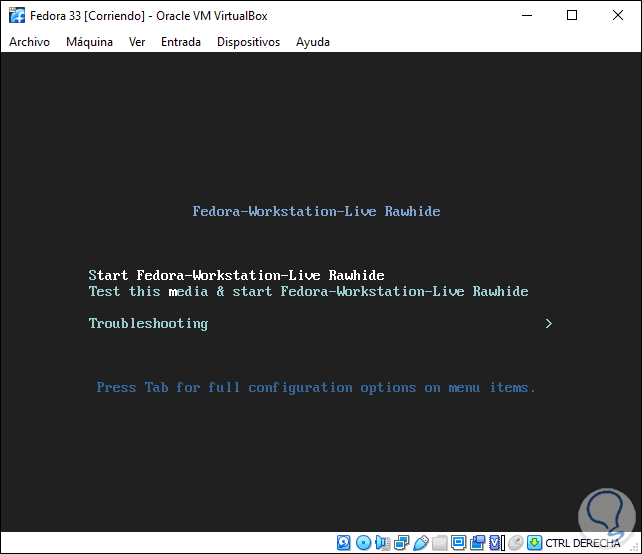
Task: Click the CPU virtualization status icon
Action: [495, 543]
